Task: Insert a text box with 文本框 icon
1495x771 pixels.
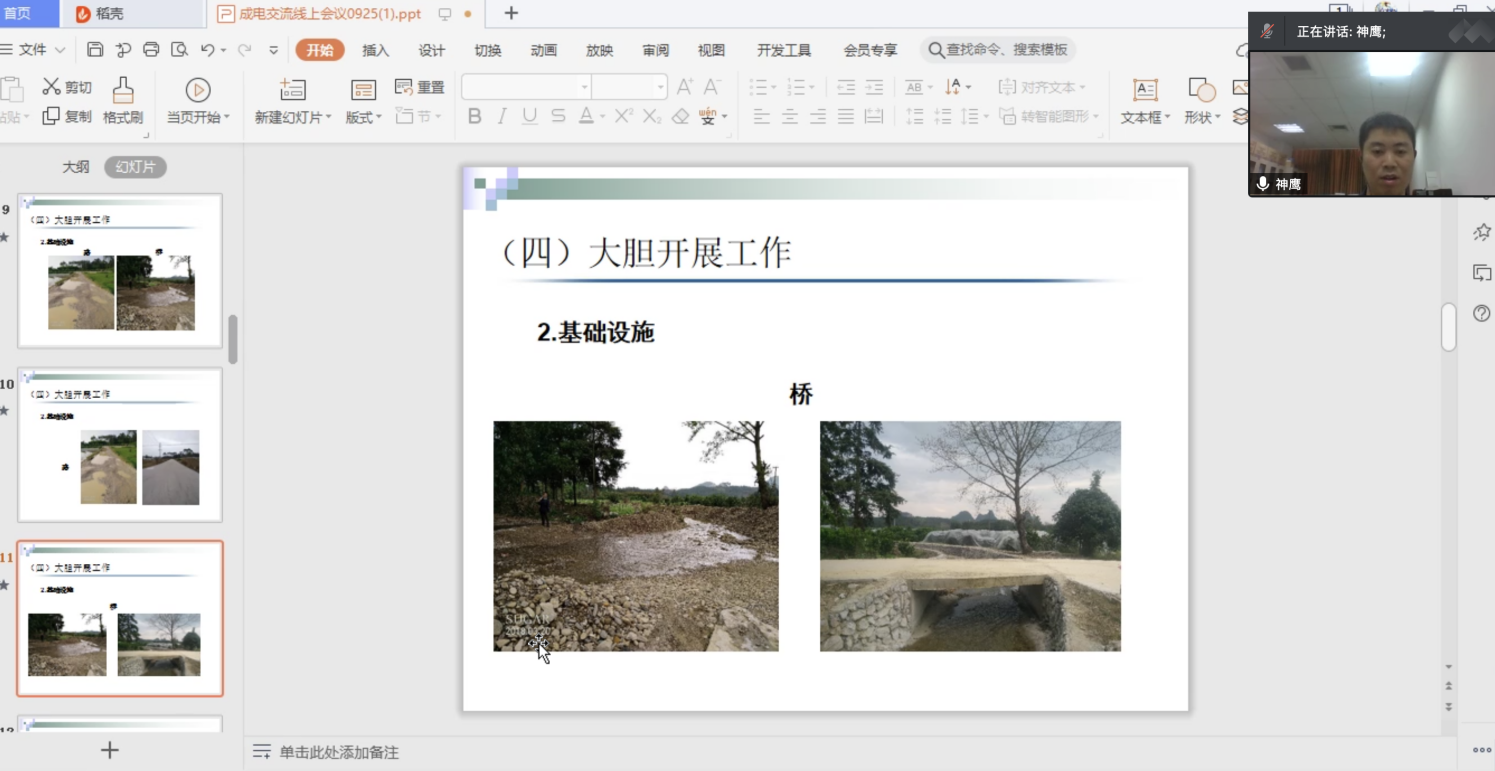Action: (x=1145, y=90)
